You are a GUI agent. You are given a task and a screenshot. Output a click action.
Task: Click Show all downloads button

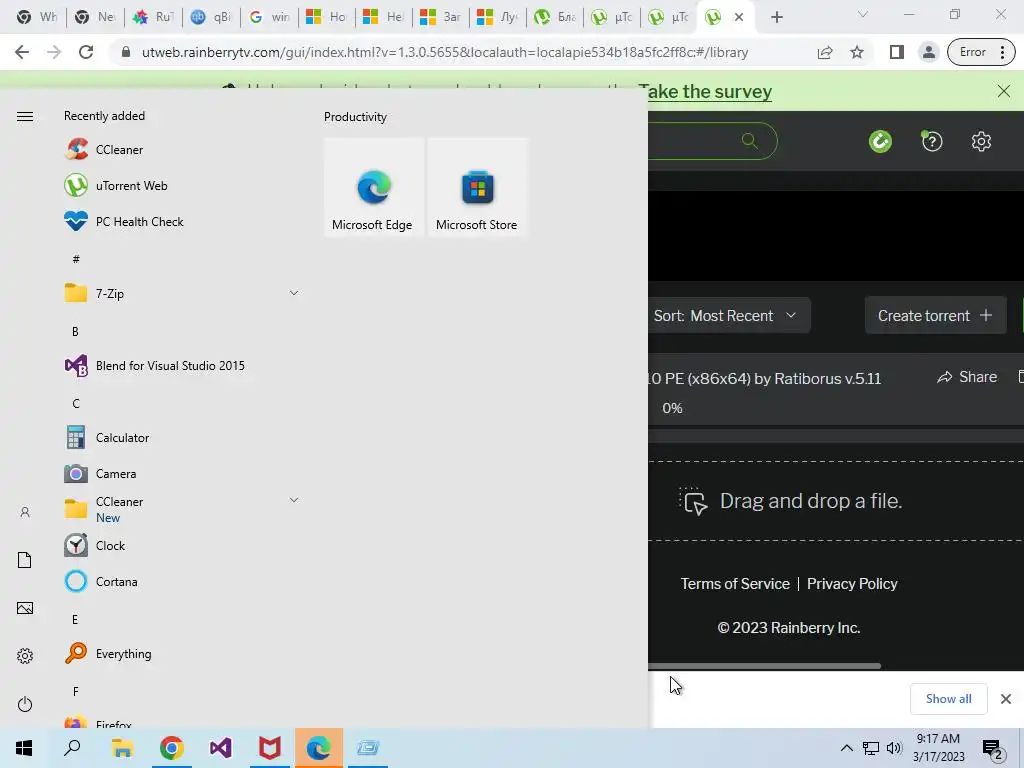pyautogui.click(x=948, y=699)
